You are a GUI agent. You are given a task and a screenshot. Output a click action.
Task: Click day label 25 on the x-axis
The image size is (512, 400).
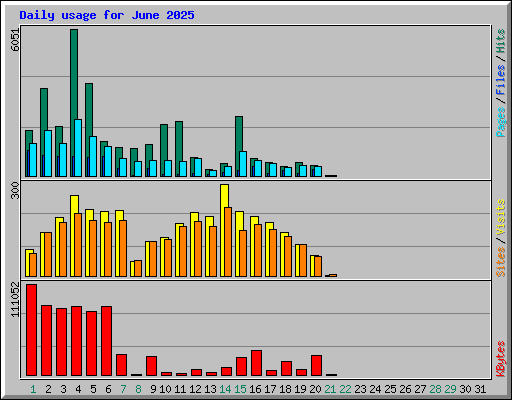click(x=390, y=389)
